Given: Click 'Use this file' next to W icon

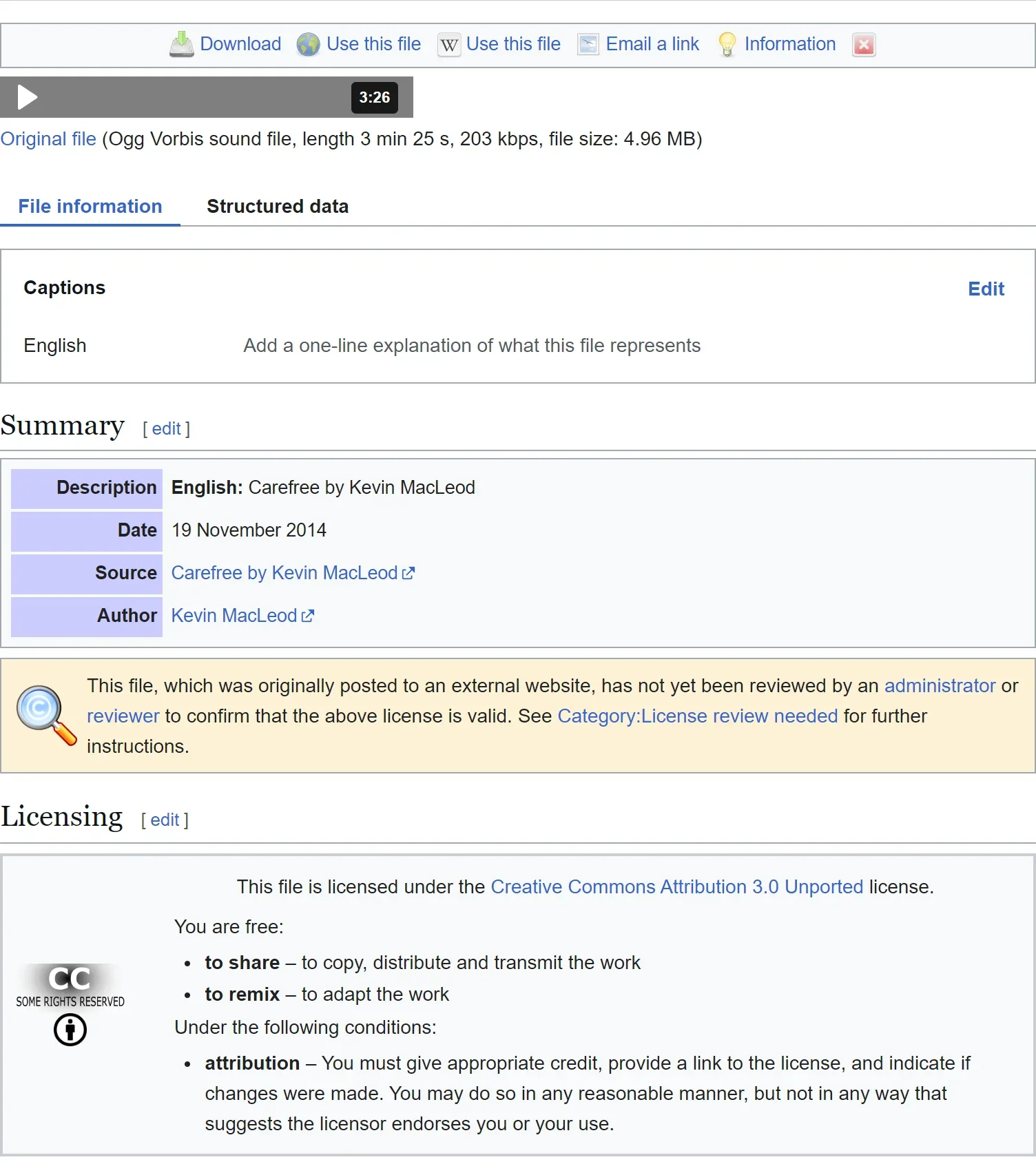Looking at the screenshot, I should coord(513,44).
